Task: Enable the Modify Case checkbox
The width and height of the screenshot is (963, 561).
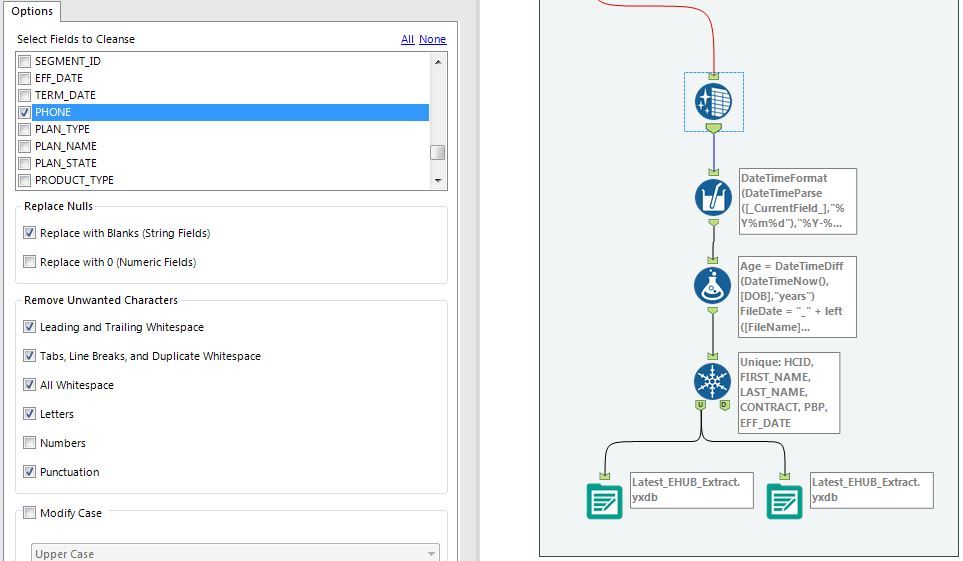Action: (29, 512)
